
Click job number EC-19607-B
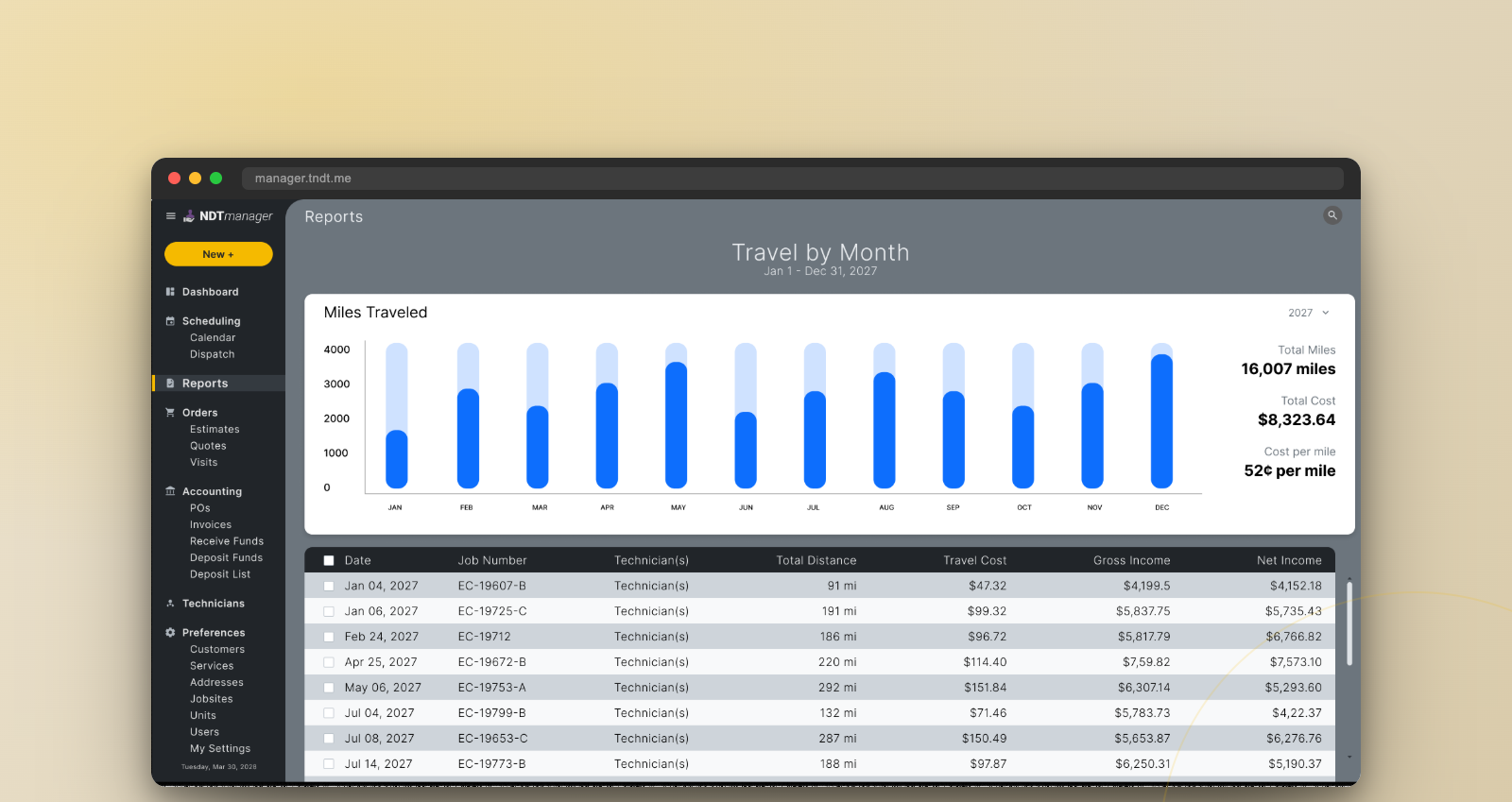492,587
